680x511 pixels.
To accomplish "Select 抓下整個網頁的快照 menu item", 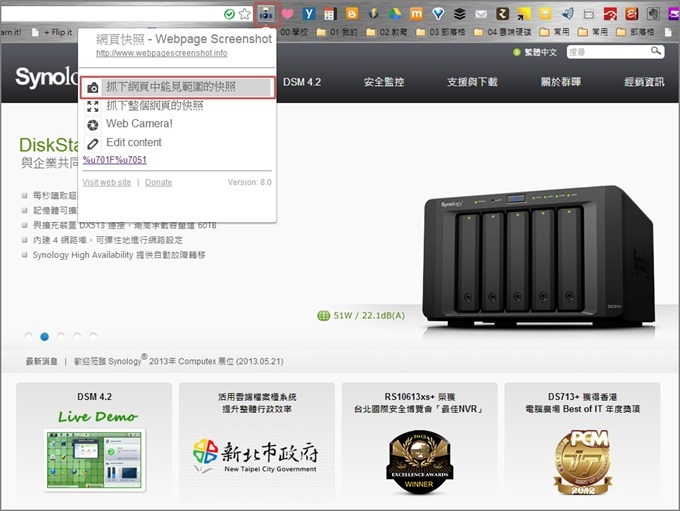I will [x=155, y=105].
